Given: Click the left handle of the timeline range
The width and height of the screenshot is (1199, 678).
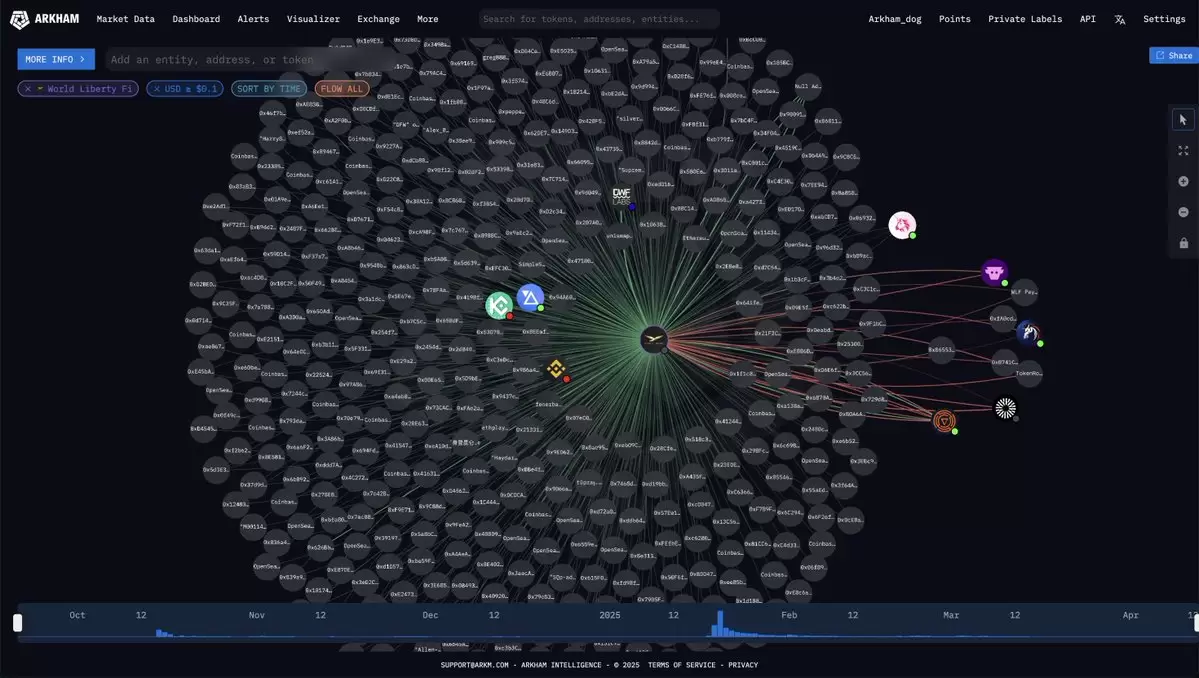Looking at the screenshot, I should click(18, 622).
